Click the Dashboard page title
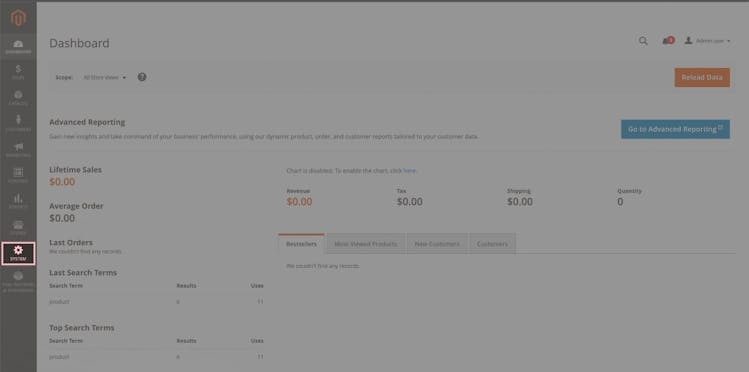 (79, 43)
